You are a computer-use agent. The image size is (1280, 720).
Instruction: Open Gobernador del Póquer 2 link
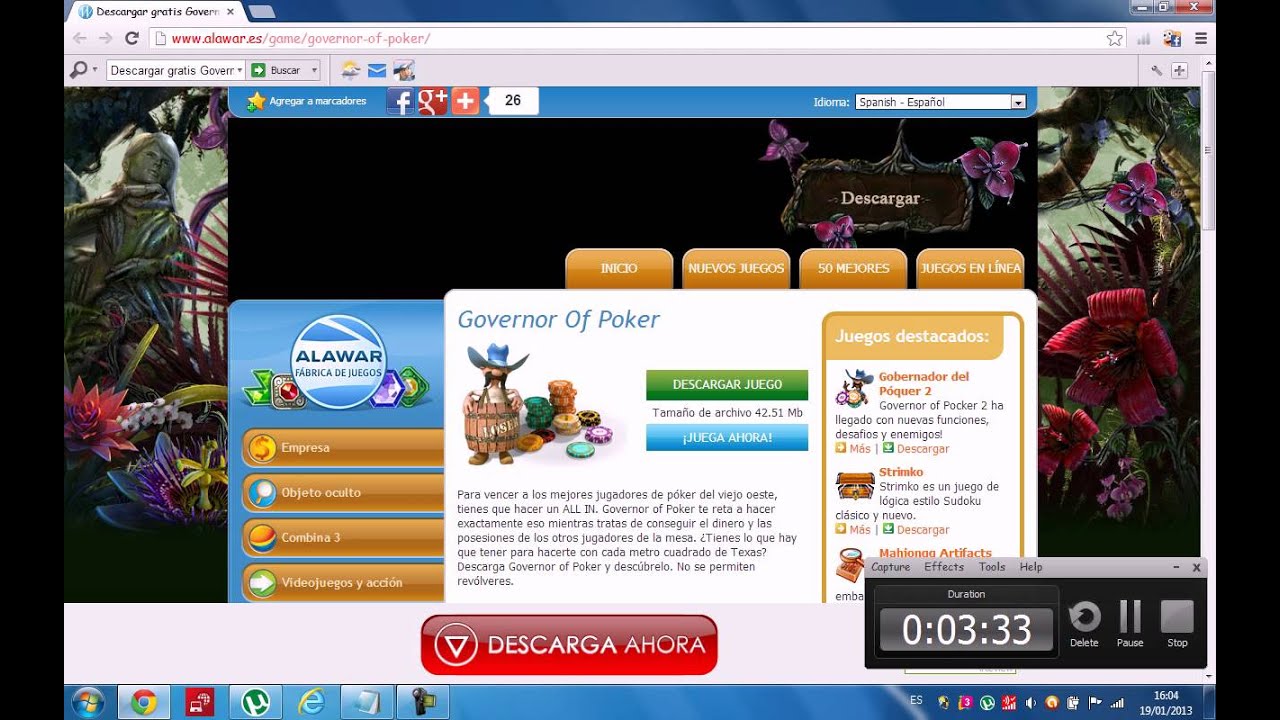[x=924, y=384]
